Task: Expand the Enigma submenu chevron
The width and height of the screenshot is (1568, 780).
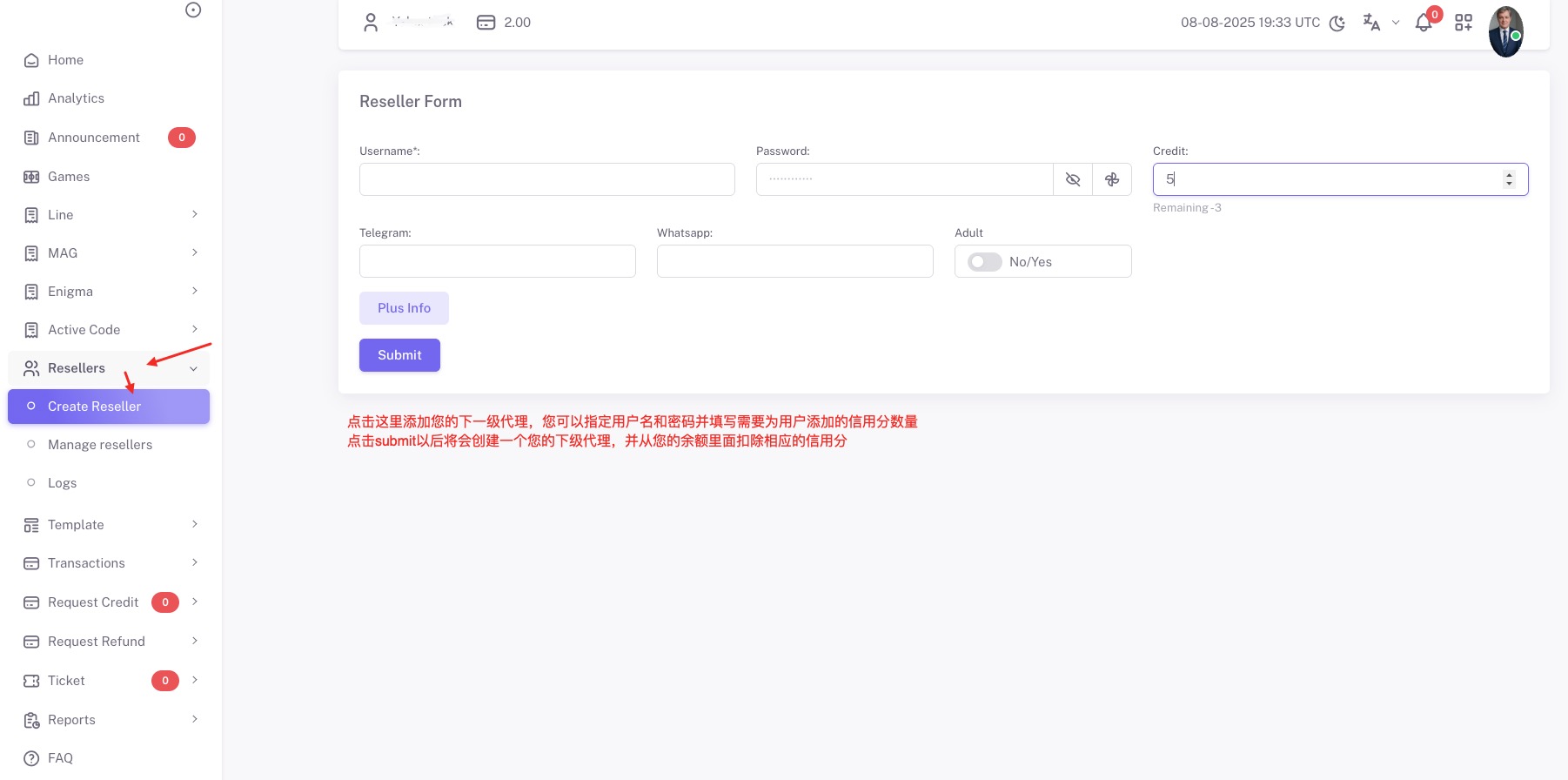Action: [195, 291]
